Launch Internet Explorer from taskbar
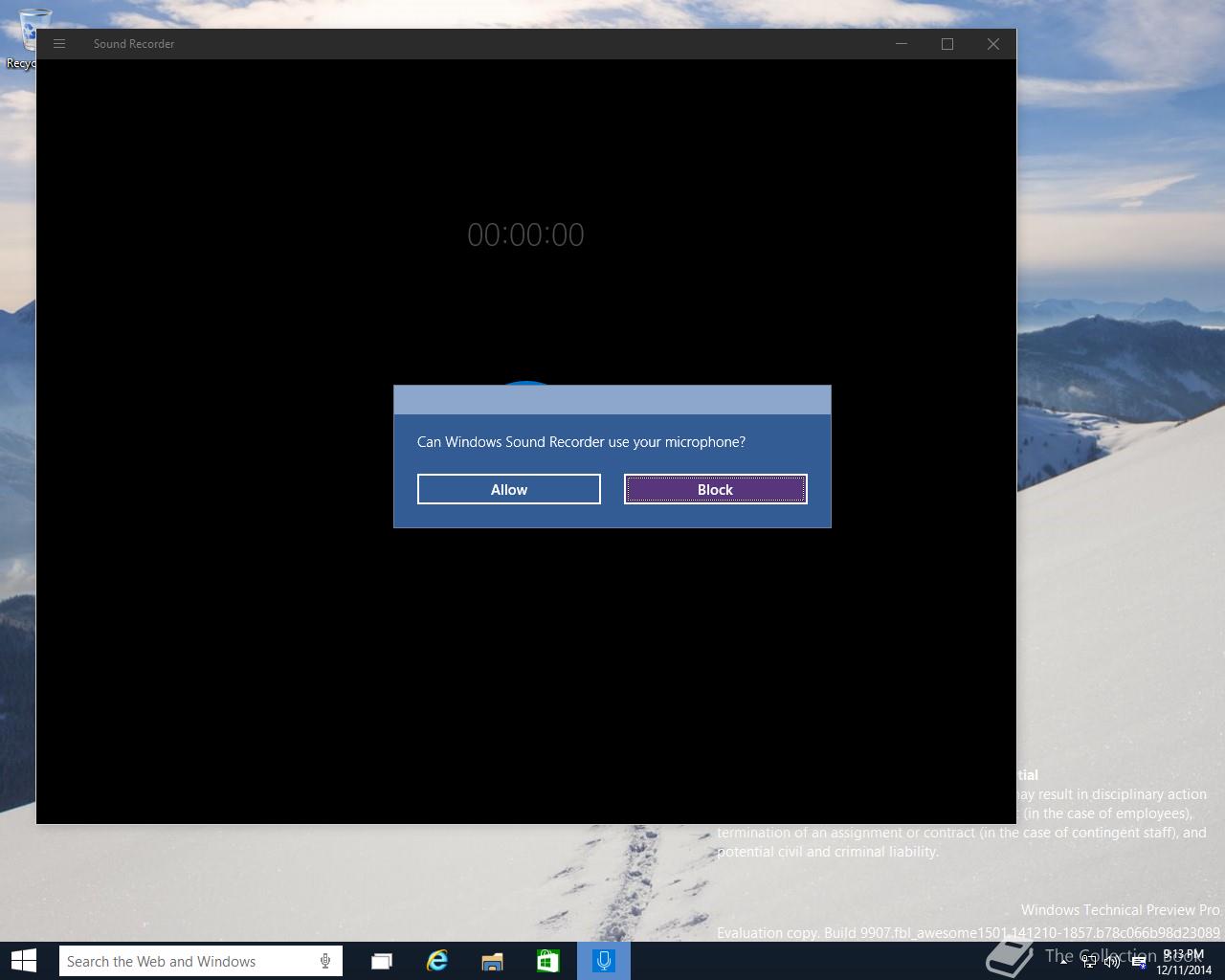1225x980 pixels. [x=437, y=961]
